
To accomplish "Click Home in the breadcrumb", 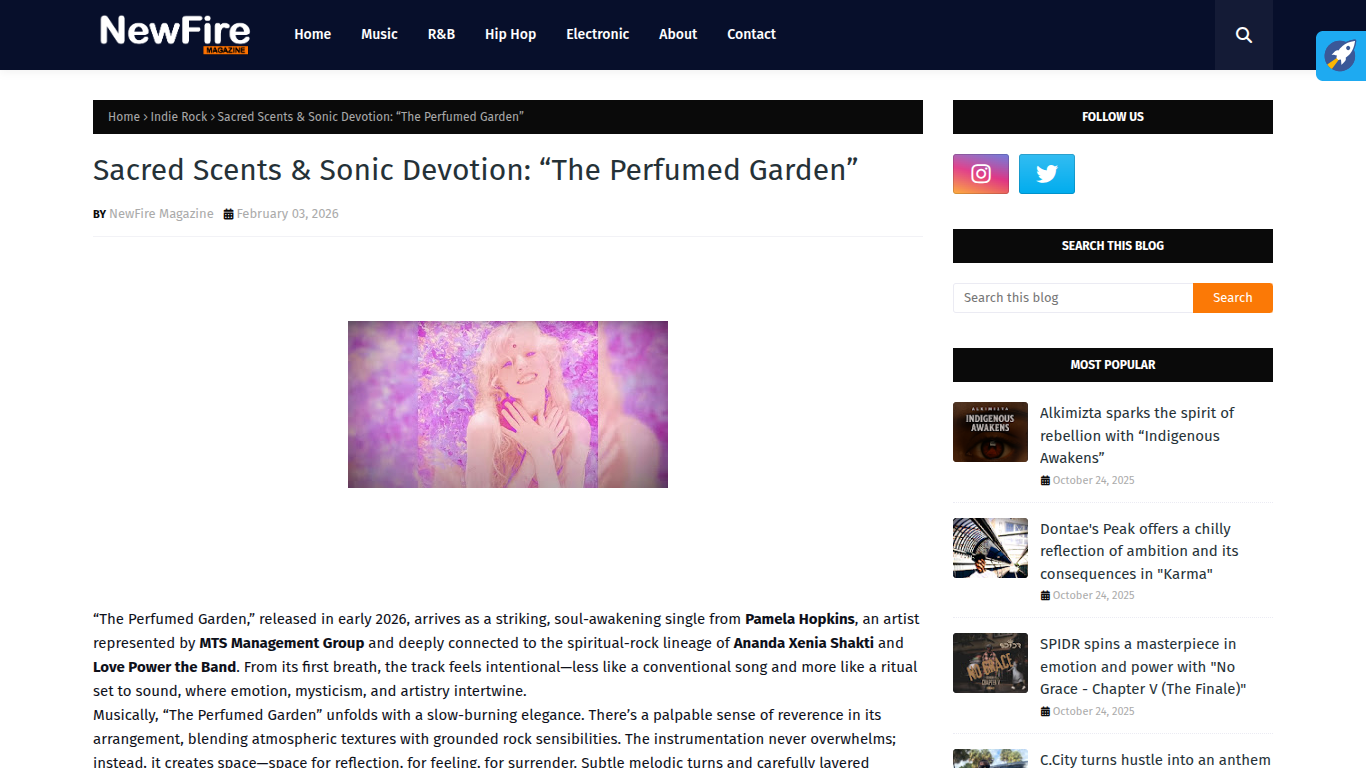I will (x=124, y=117).
